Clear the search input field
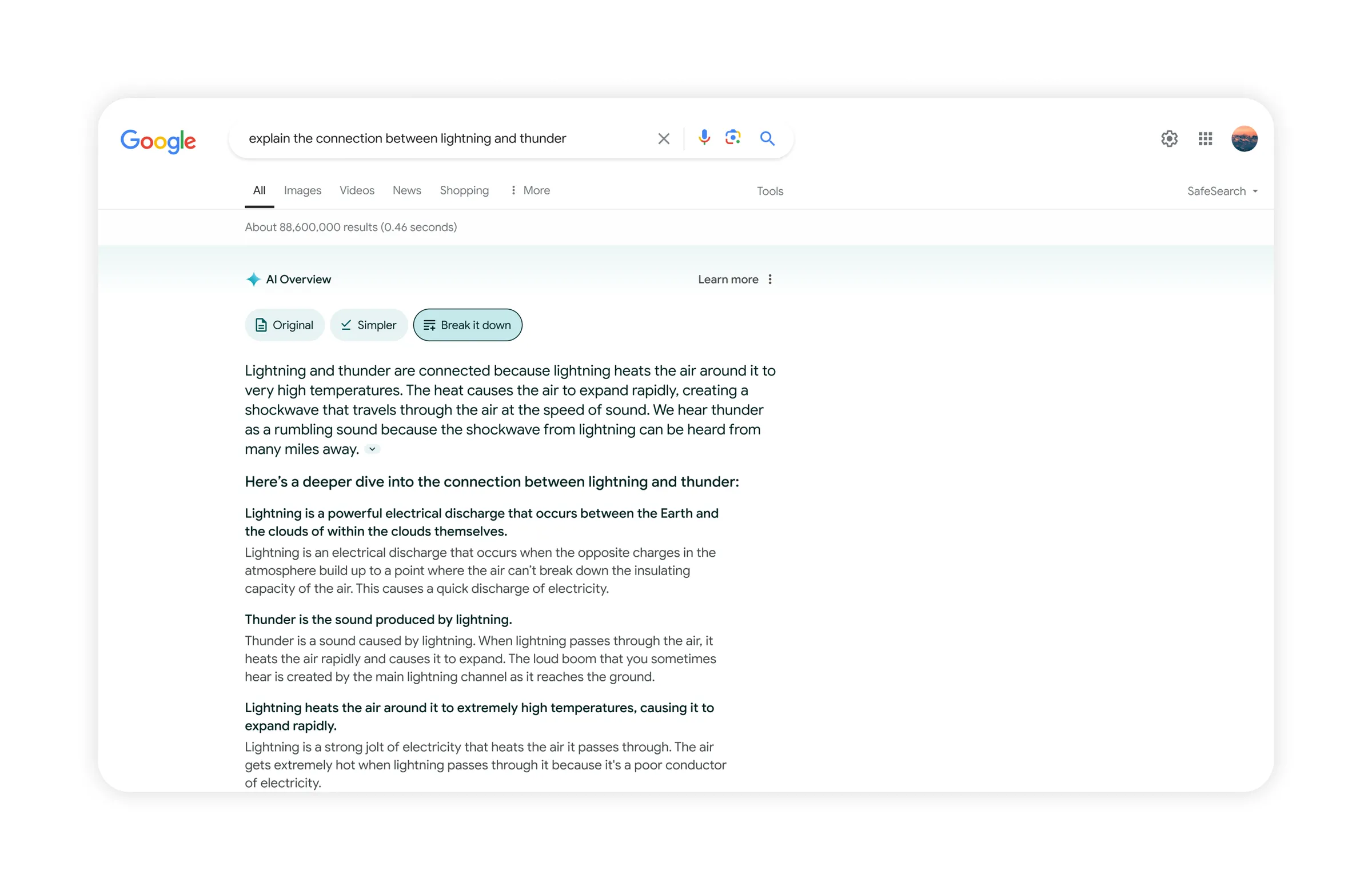Viewport: 1372px width, 890px height. pyautogui.click(x=664, y=138)
